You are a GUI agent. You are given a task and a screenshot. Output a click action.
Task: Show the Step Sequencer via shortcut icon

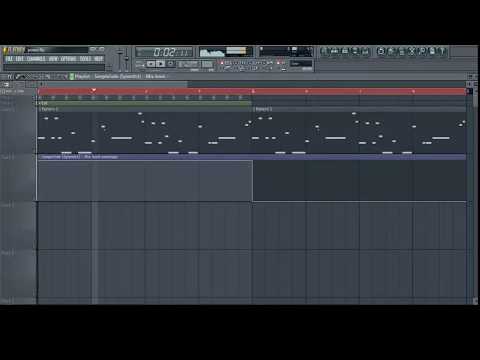[335, 51]
